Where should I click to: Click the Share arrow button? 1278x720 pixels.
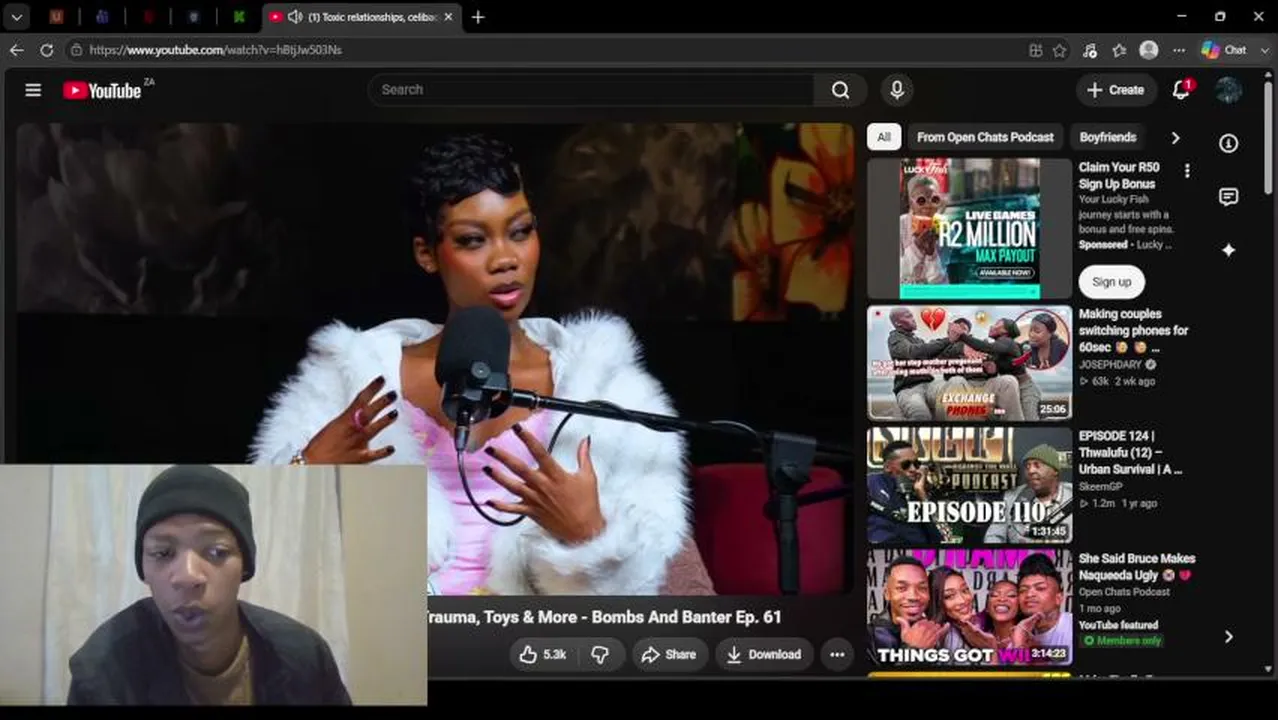[x=669, y=654]
